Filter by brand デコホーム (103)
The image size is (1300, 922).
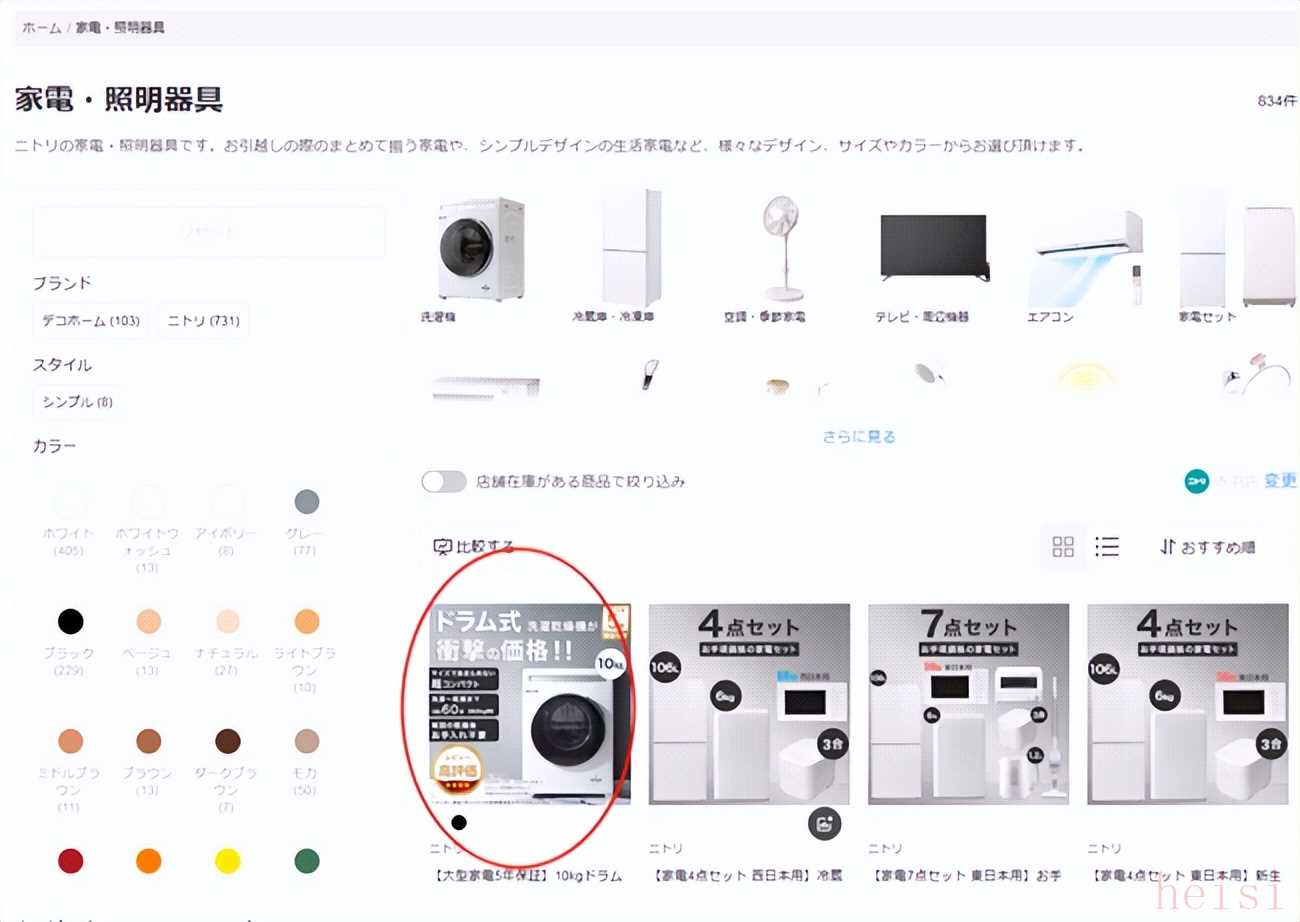pos(90,321)
